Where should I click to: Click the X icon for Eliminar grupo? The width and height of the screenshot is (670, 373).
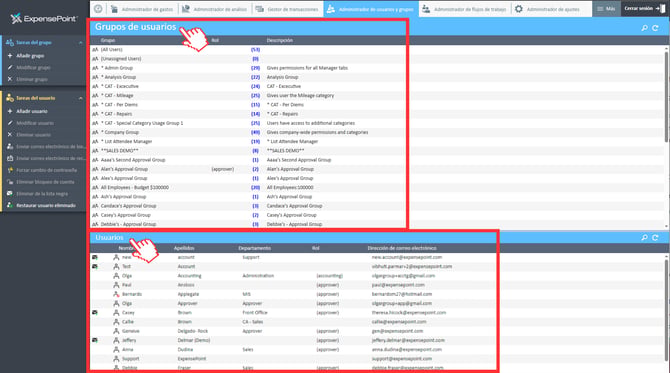(x=10, y=79)
